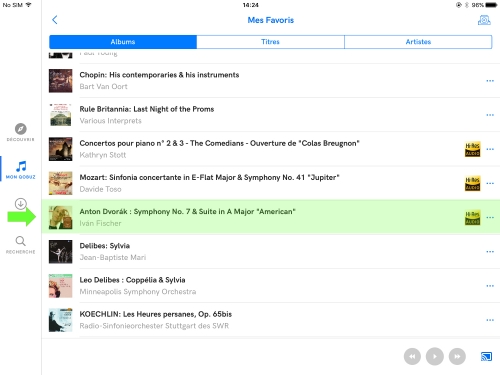Skip to next track

coord(457,356)
